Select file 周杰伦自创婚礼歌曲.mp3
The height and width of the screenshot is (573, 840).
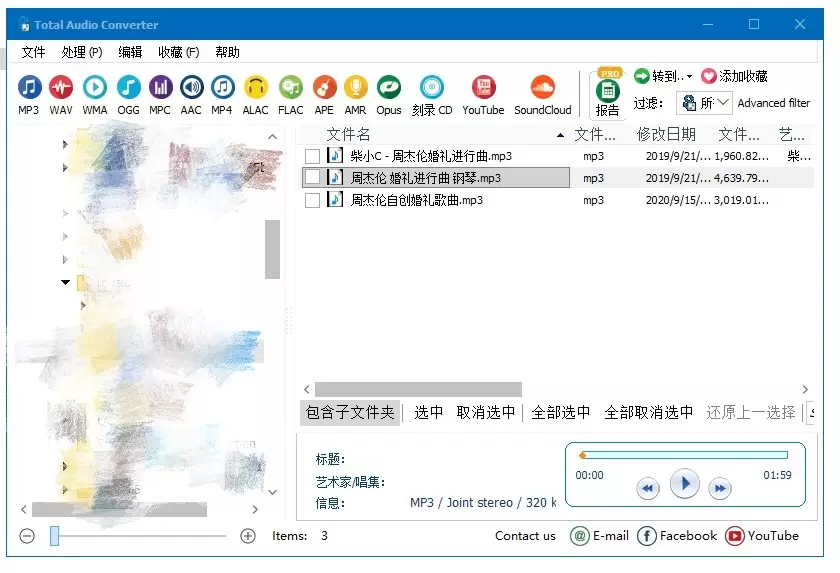(x=416, y=200)
